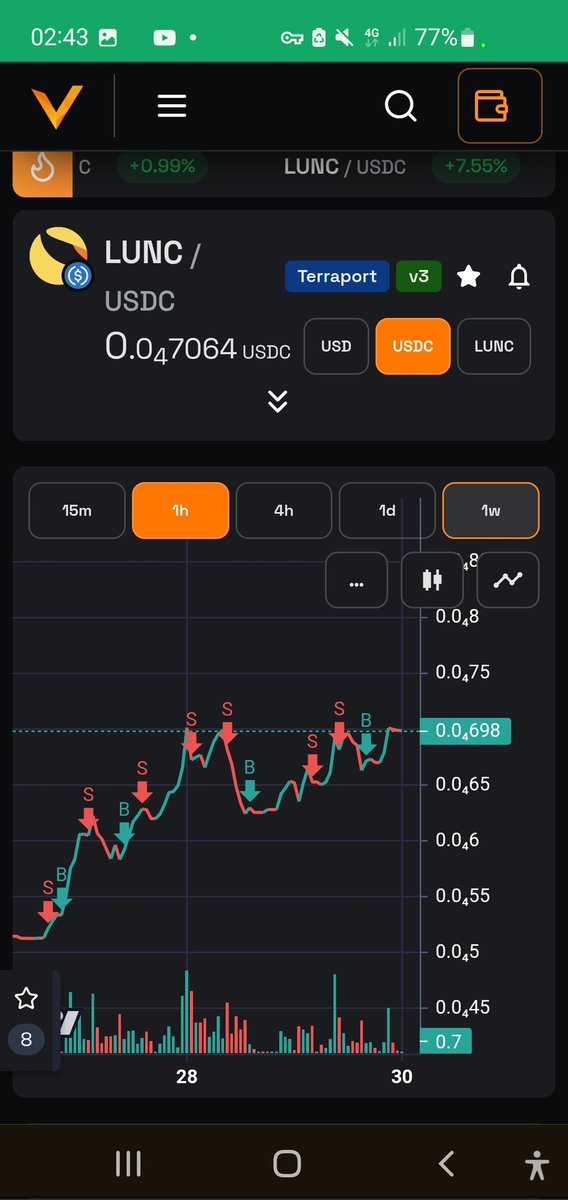Image resolution: width=568 pixels, height=1200 pixels.
Task: Select the Terraport badge
Action: 337,277
